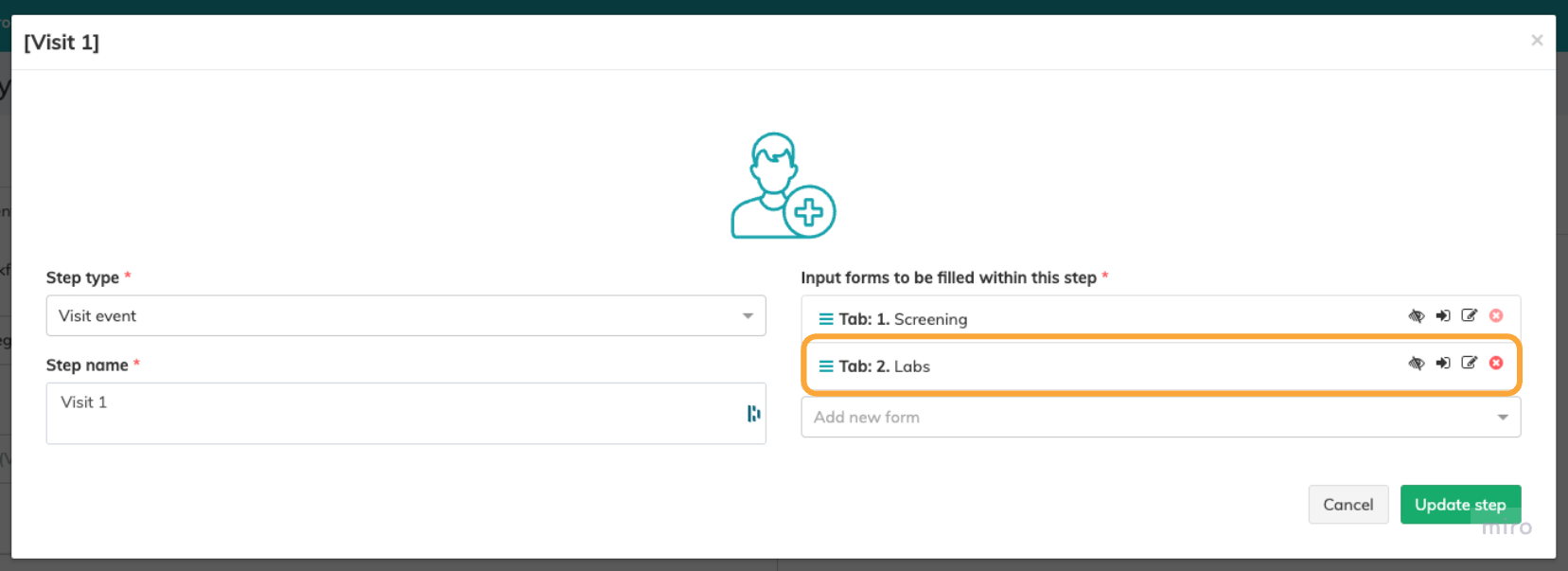Click into the Add new form field
Viewport: 1568px width, 571px height.
(1136, 418)
